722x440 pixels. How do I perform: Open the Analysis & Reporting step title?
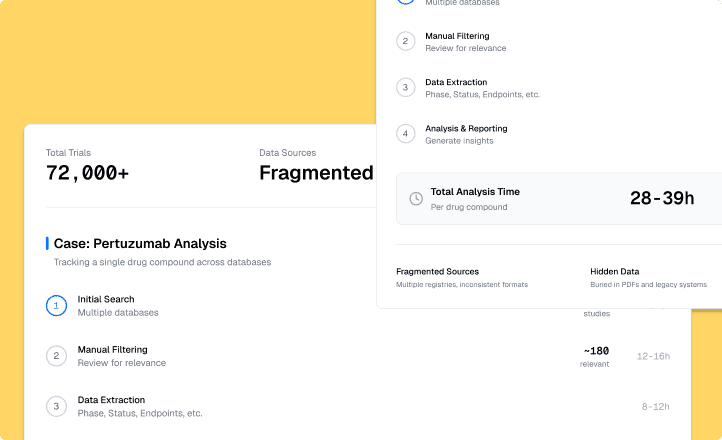click(x=466, y=128)
